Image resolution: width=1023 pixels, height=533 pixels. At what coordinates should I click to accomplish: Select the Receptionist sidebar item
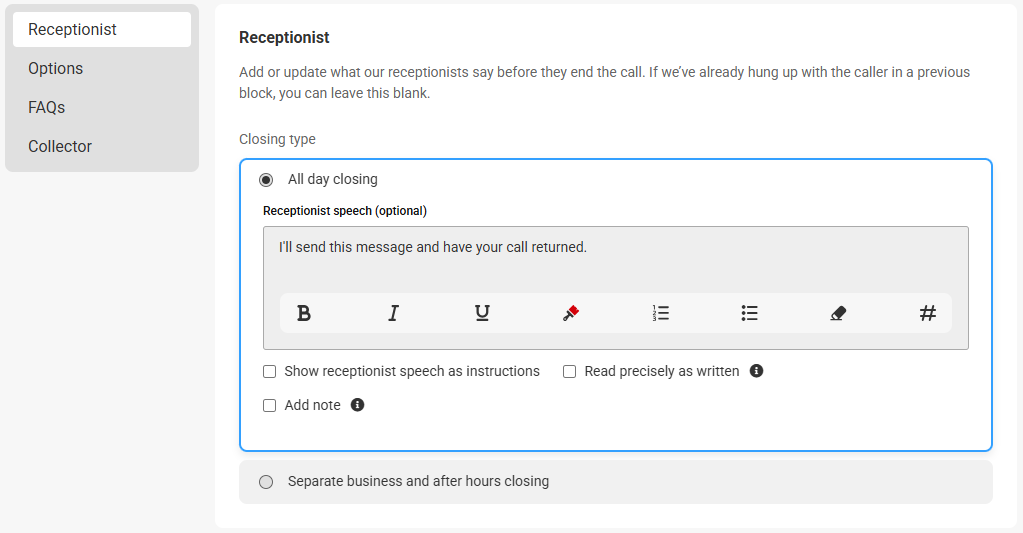(102, 29)
